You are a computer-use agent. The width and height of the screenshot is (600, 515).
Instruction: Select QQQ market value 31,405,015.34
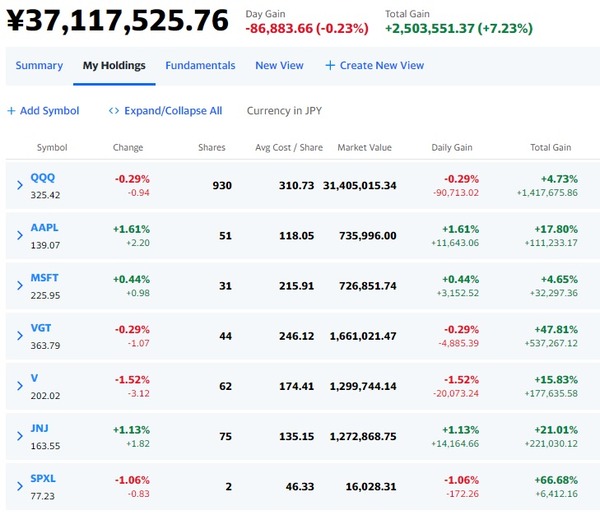pyautogui.click(x=359, y=186)
